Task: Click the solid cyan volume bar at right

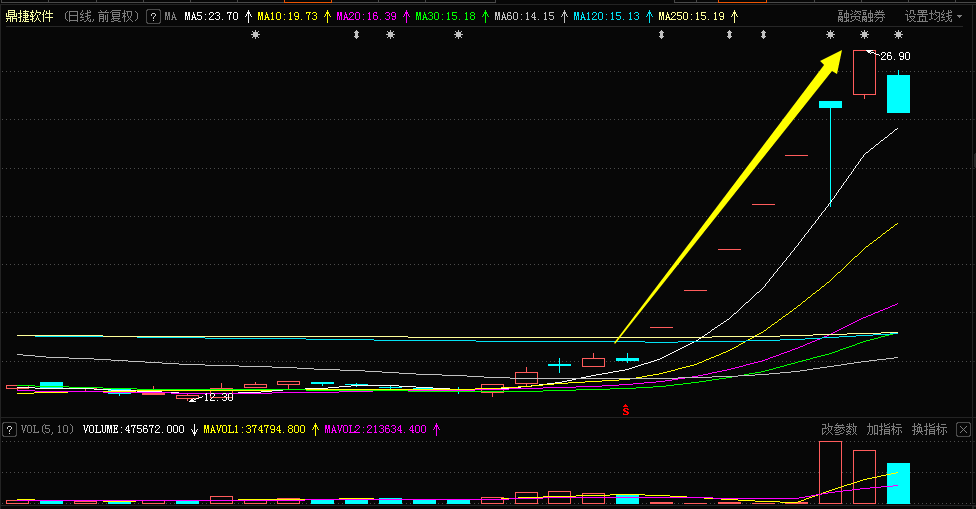Action: [x=898, y=482]
